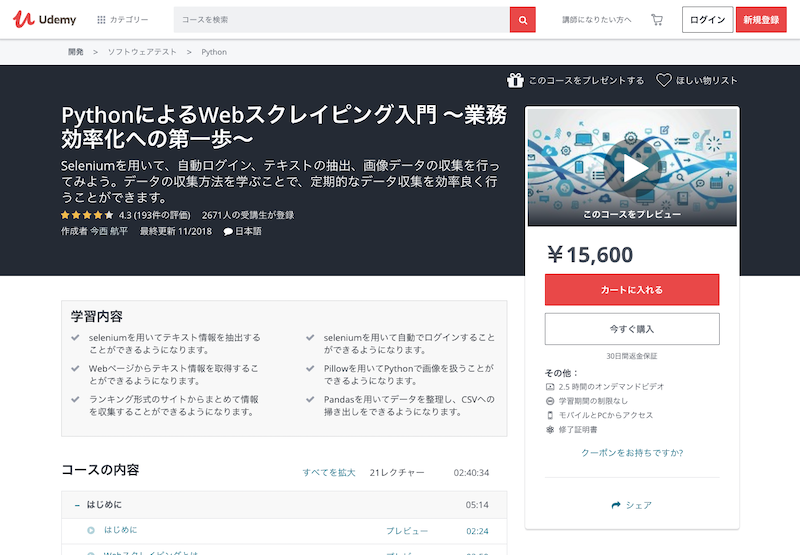This screenshot has width=800, height=555.
Task: Open the カテゴリー grid menu
Action: (122, 19)
